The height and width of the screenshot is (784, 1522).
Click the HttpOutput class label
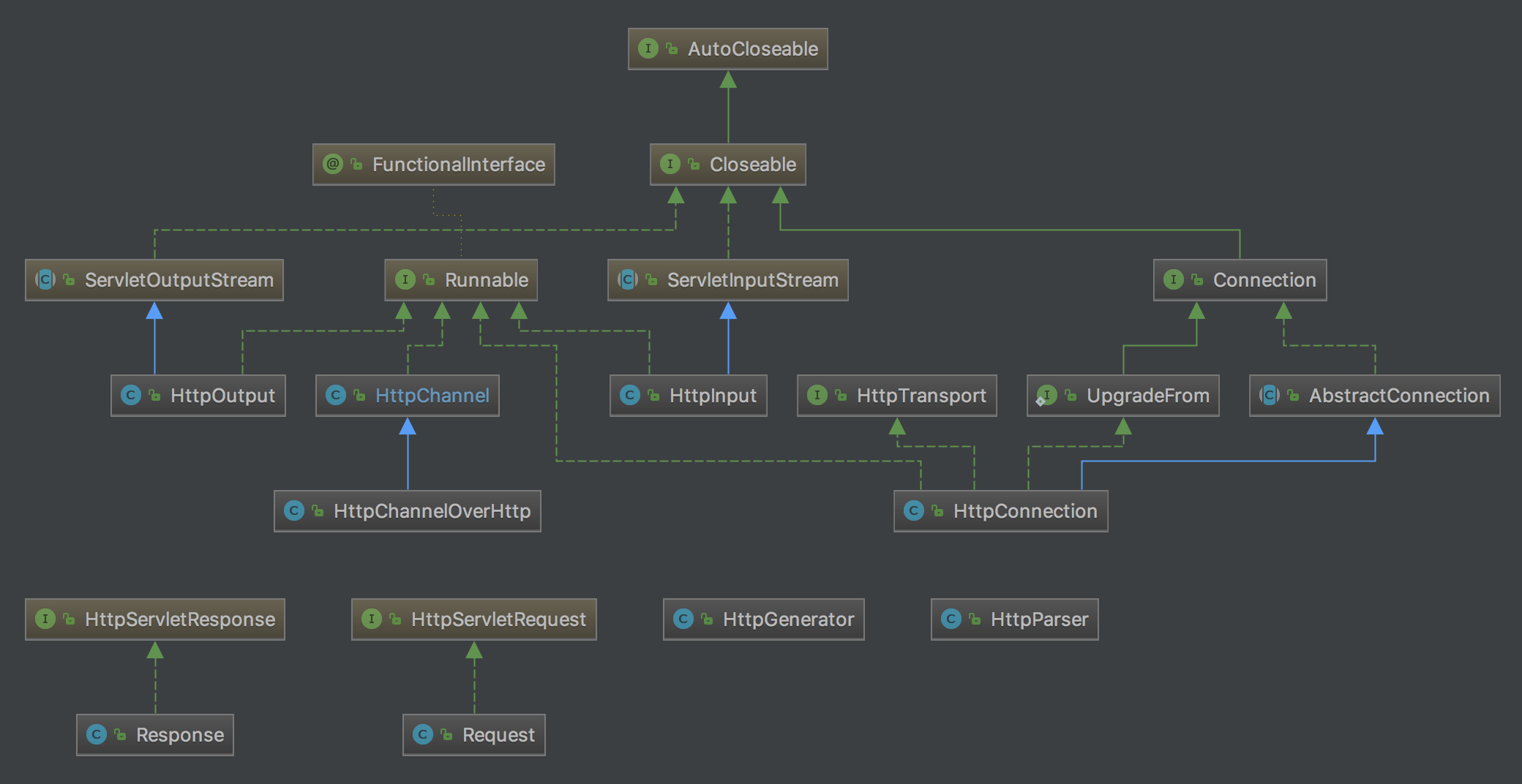click(222, 396)
